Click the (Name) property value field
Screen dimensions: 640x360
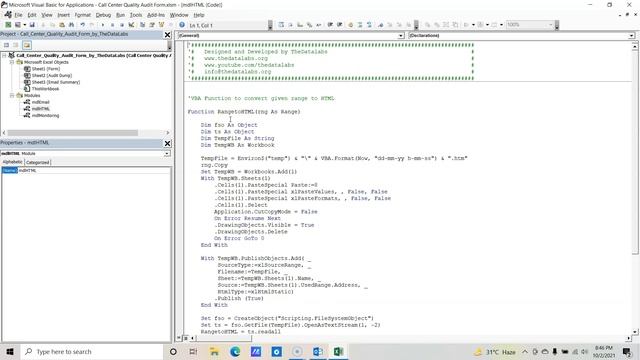click(94, 170)
